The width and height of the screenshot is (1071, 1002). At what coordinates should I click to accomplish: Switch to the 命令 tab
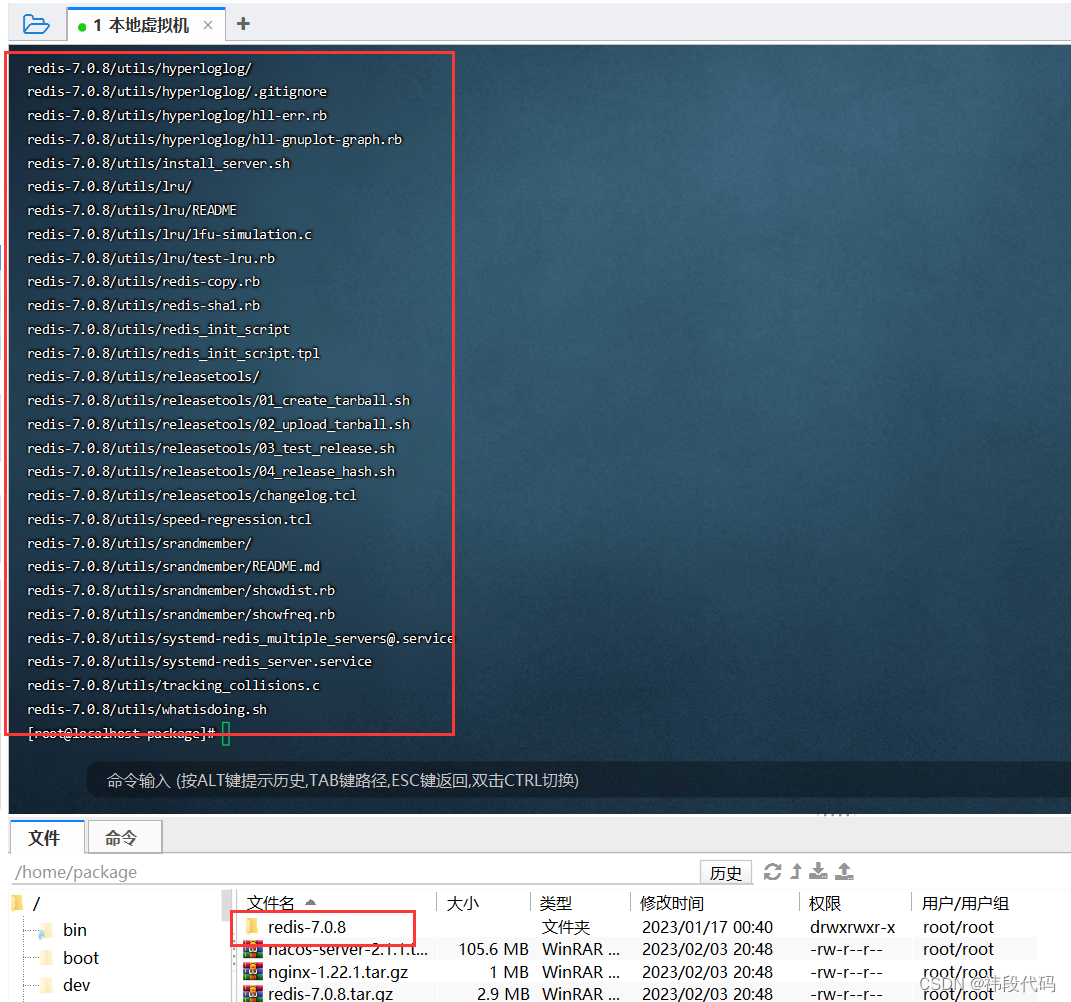point(122,837)
